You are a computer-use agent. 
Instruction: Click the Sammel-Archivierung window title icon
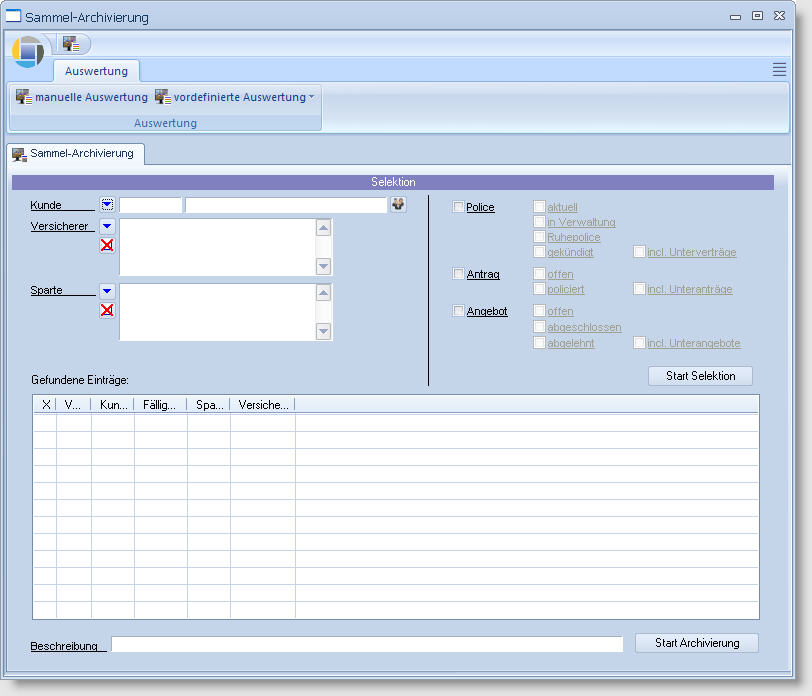(14, 17)
